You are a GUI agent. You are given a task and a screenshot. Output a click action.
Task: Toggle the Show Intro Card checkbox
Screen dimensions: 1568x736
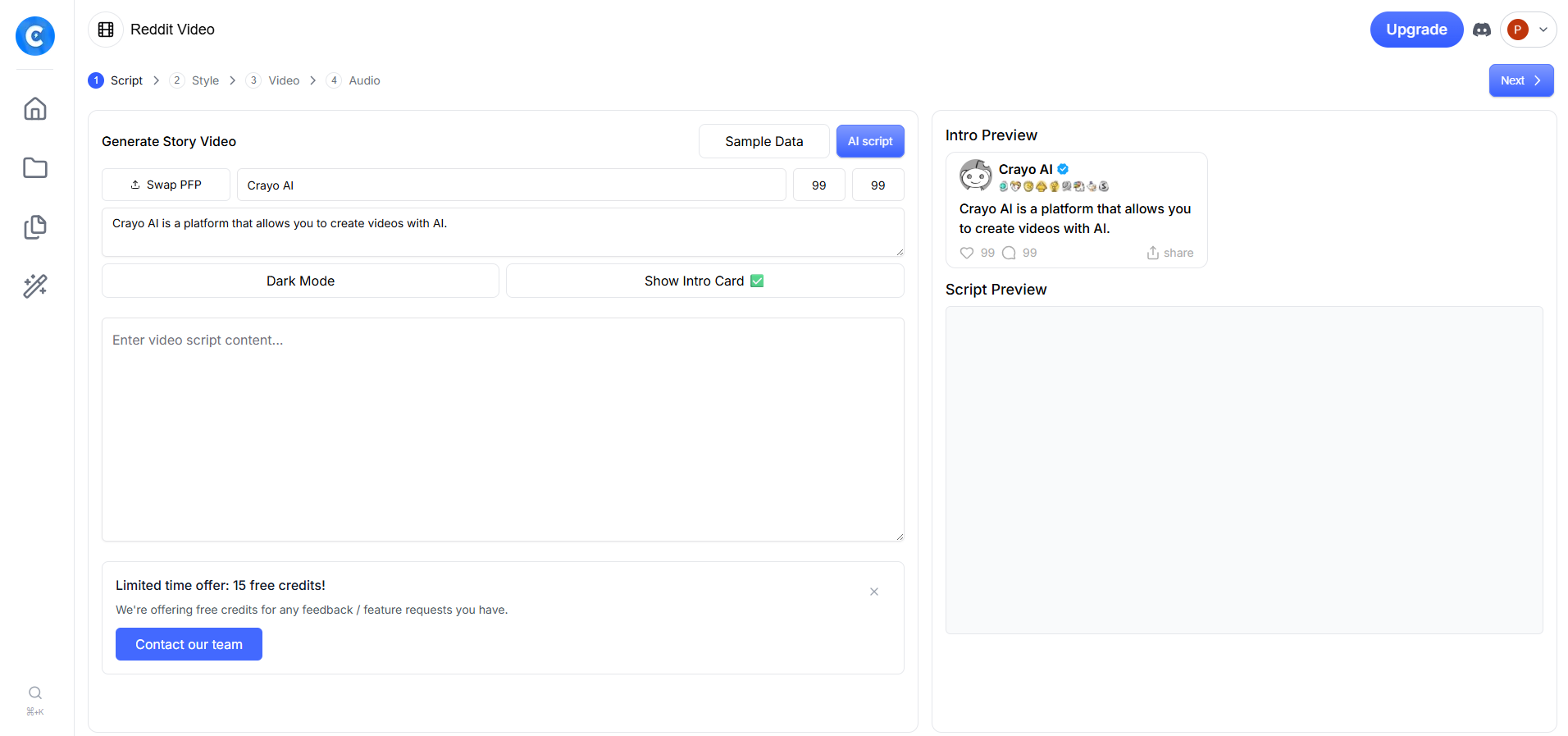tap(757, 281)
